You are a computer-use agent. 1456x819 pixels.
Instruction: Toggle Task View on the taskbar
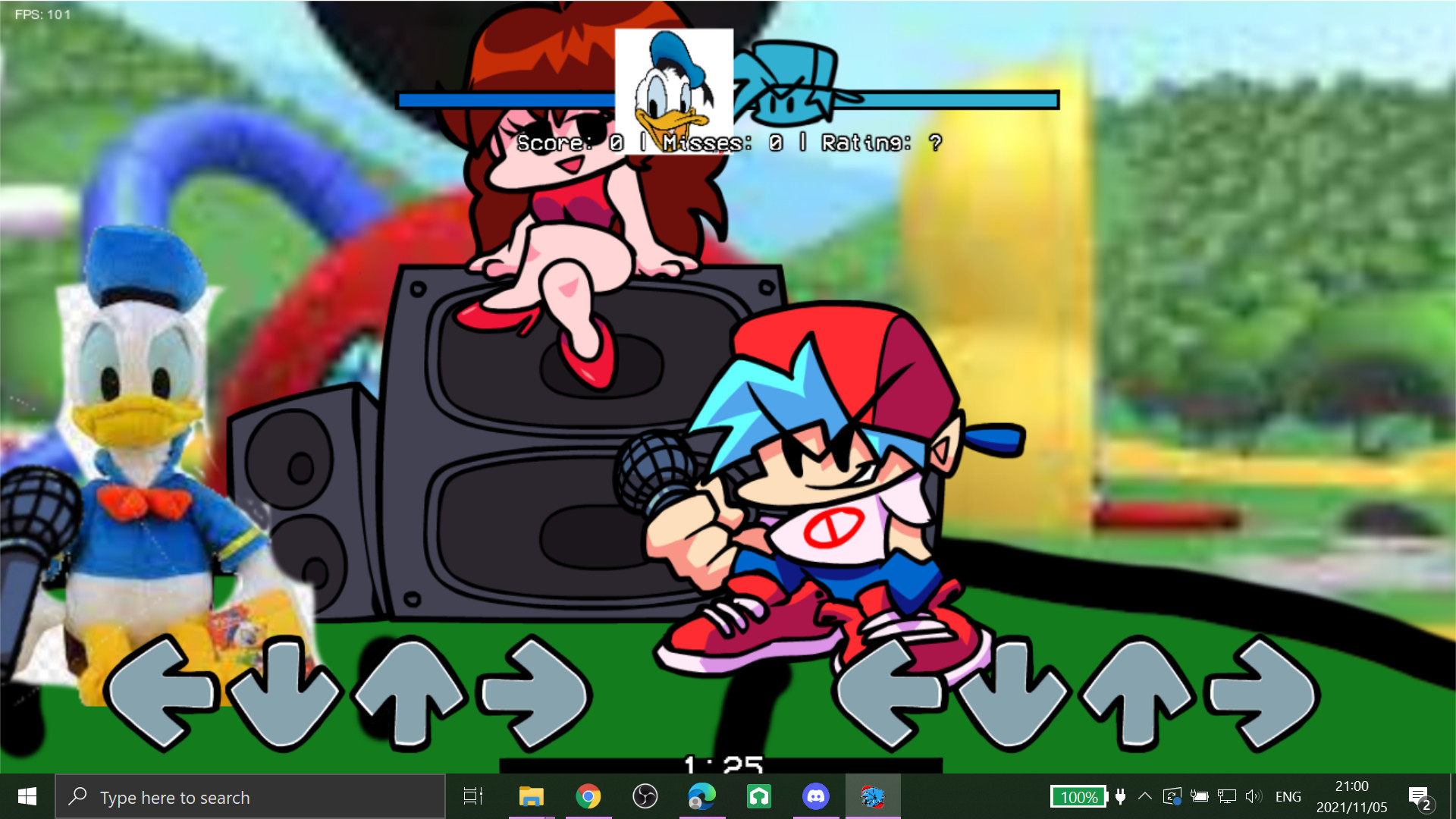point(472,796)
